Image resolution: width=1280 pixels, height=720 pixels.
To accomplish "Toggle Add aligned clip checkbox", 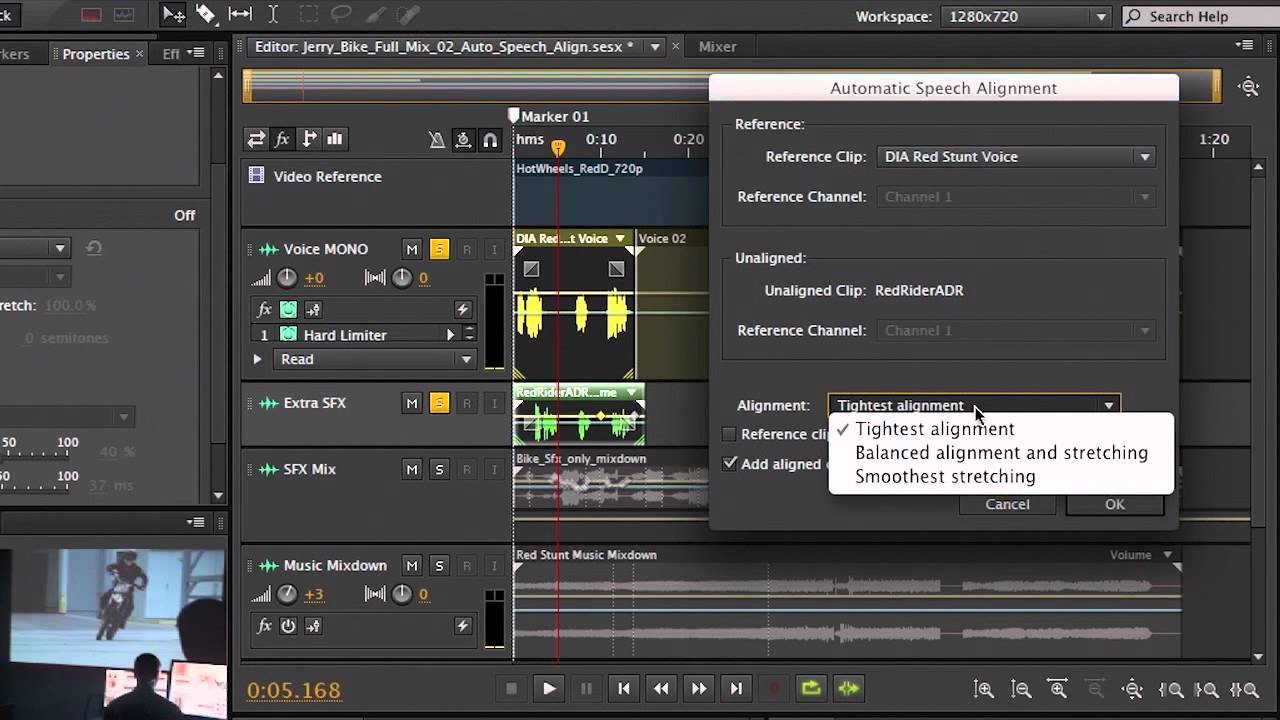I will click(x=730, y=464).
